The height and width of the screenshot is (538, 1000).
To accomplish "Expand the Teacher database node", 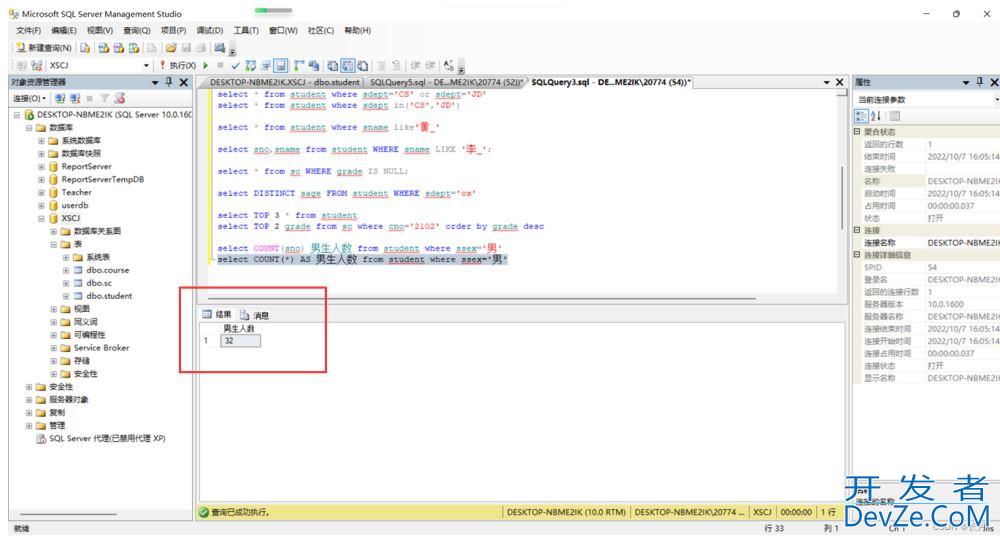I will pyautogui.click(x=41, y=193).
